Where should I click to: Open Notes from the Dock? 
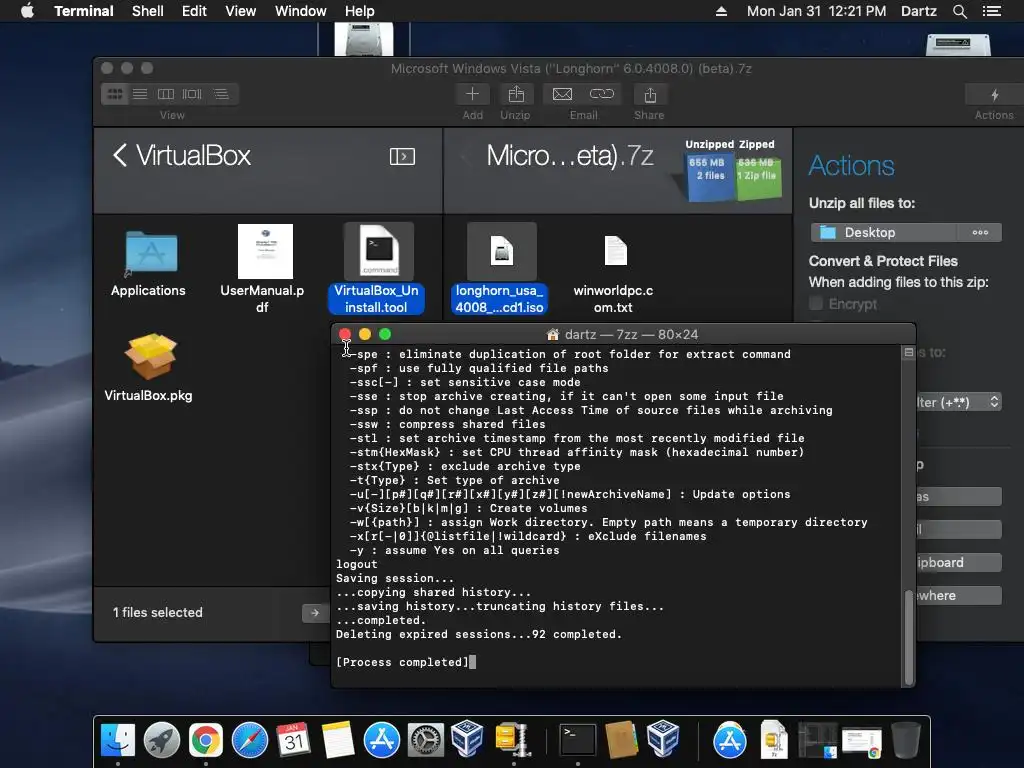(x=338, y=740)
